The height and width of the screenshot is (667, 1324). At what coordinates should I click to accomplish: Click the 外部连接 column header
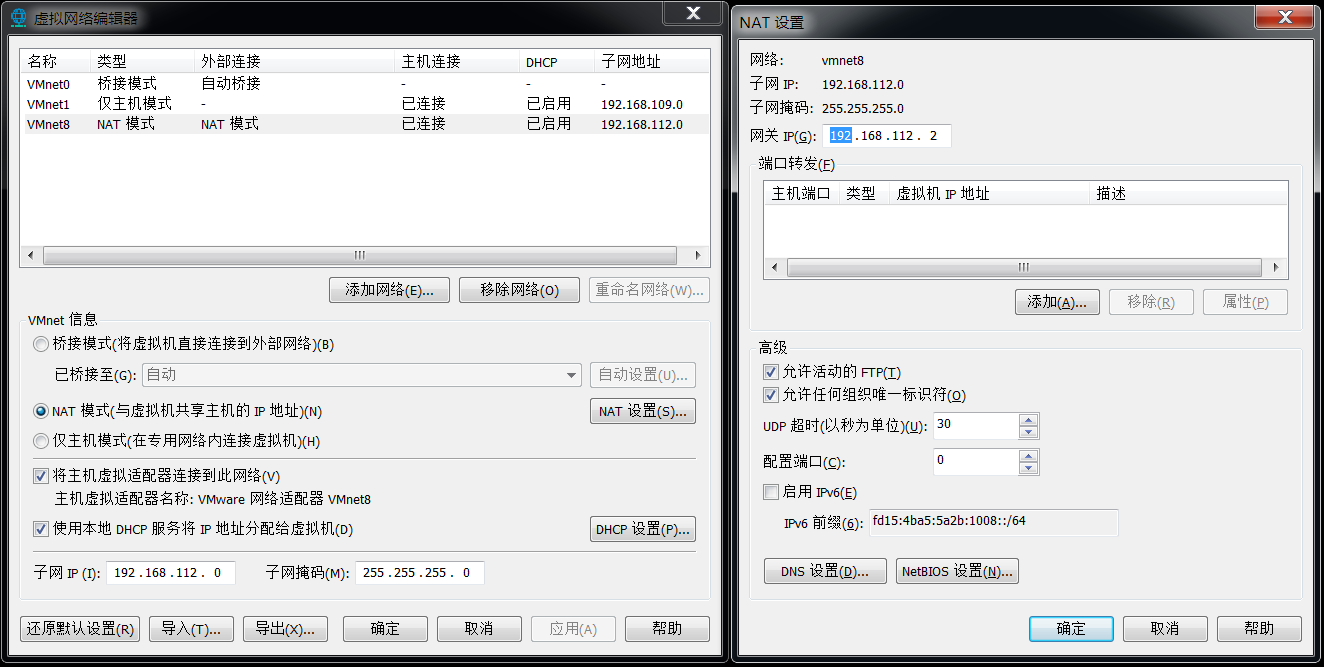click(294, 62)
